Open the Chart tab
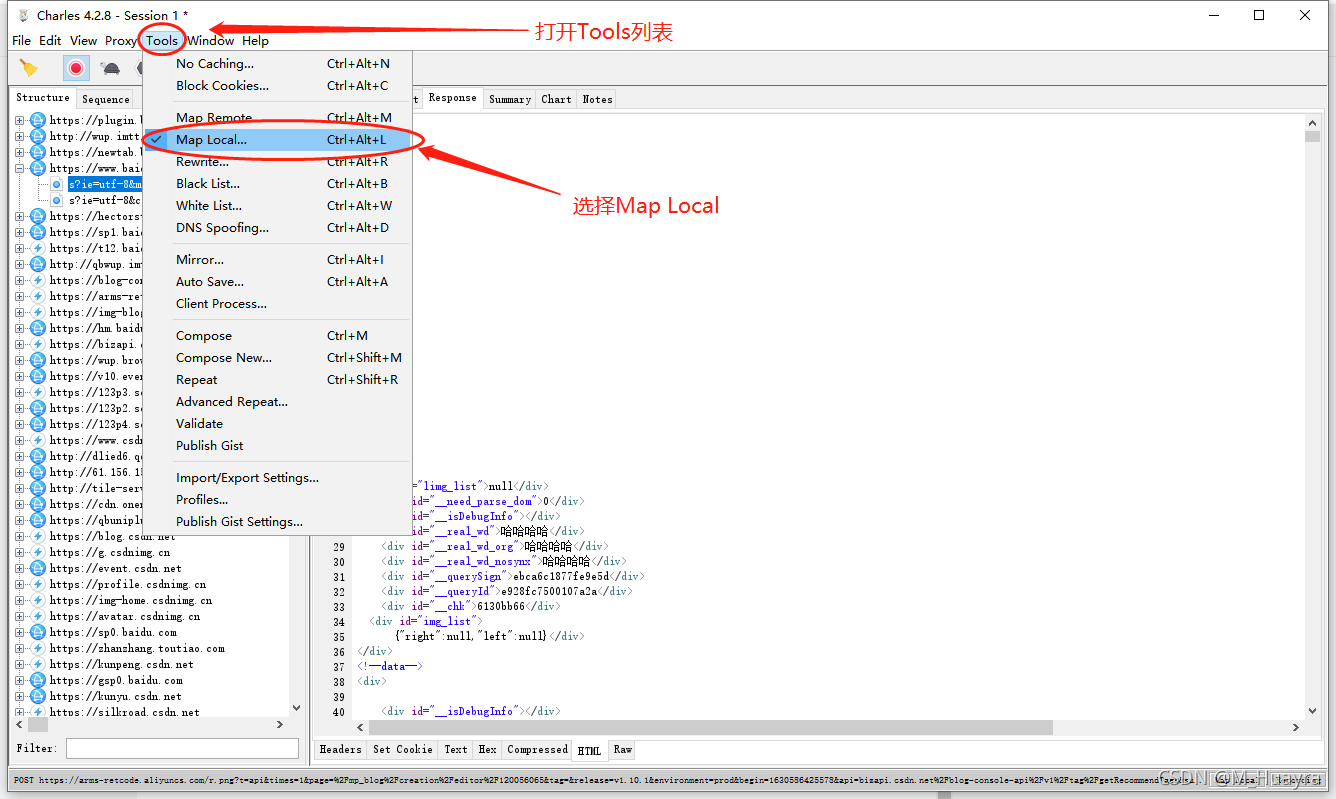The image size is (1336, 799). click(556, 99)
